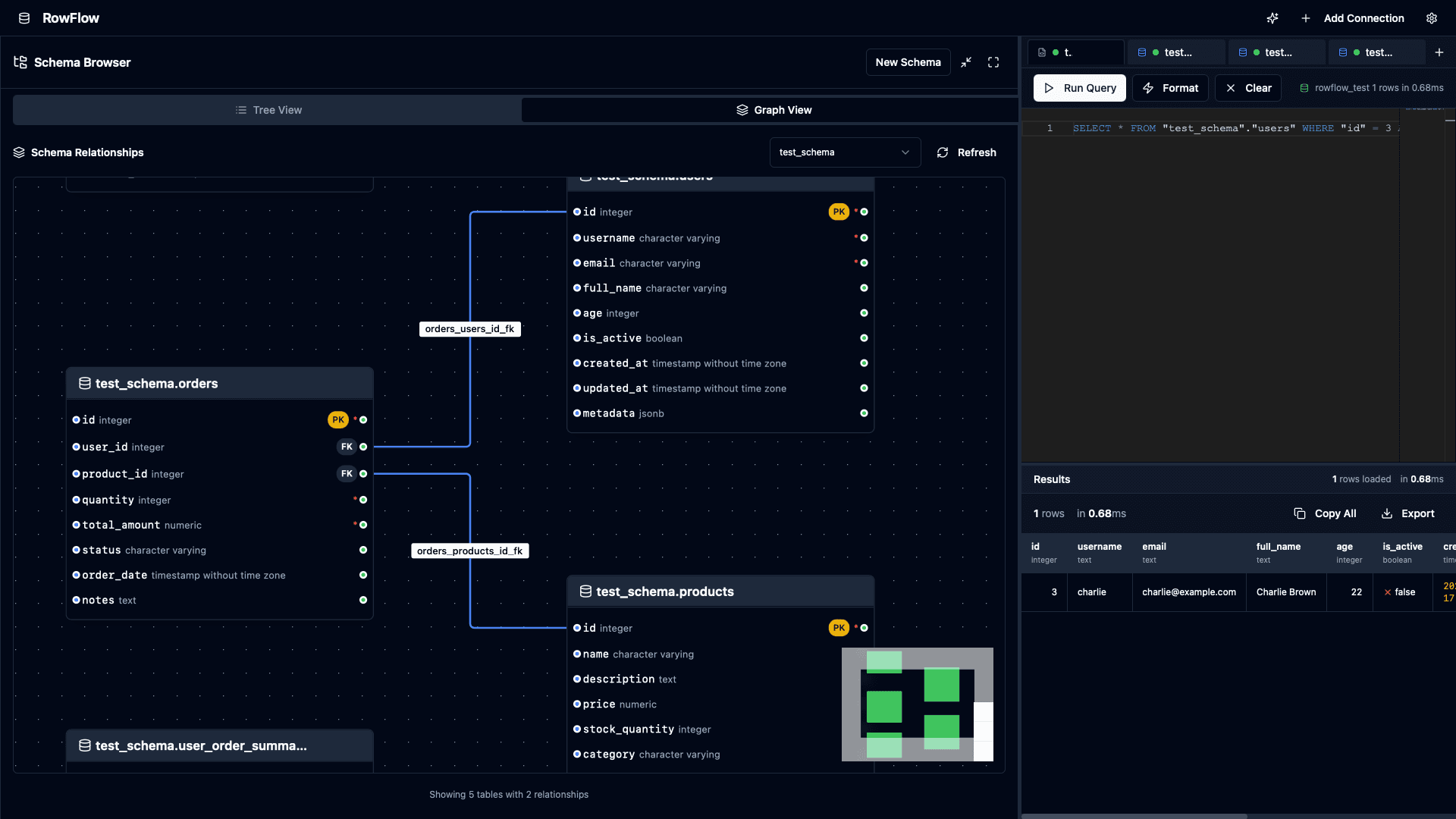This screenshot has height=819, width=1456.
Task: Open a new query tab with the plus icon
Action: [1440, 52]
